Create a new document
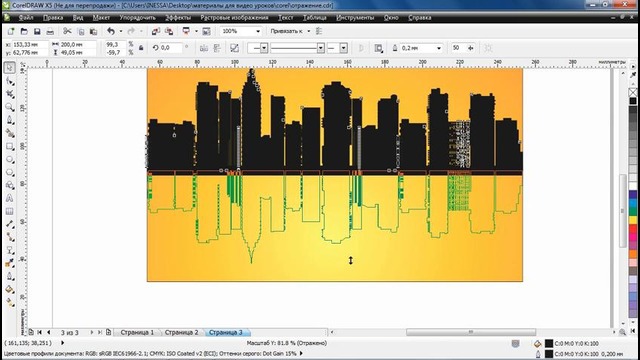 [11, 31]
